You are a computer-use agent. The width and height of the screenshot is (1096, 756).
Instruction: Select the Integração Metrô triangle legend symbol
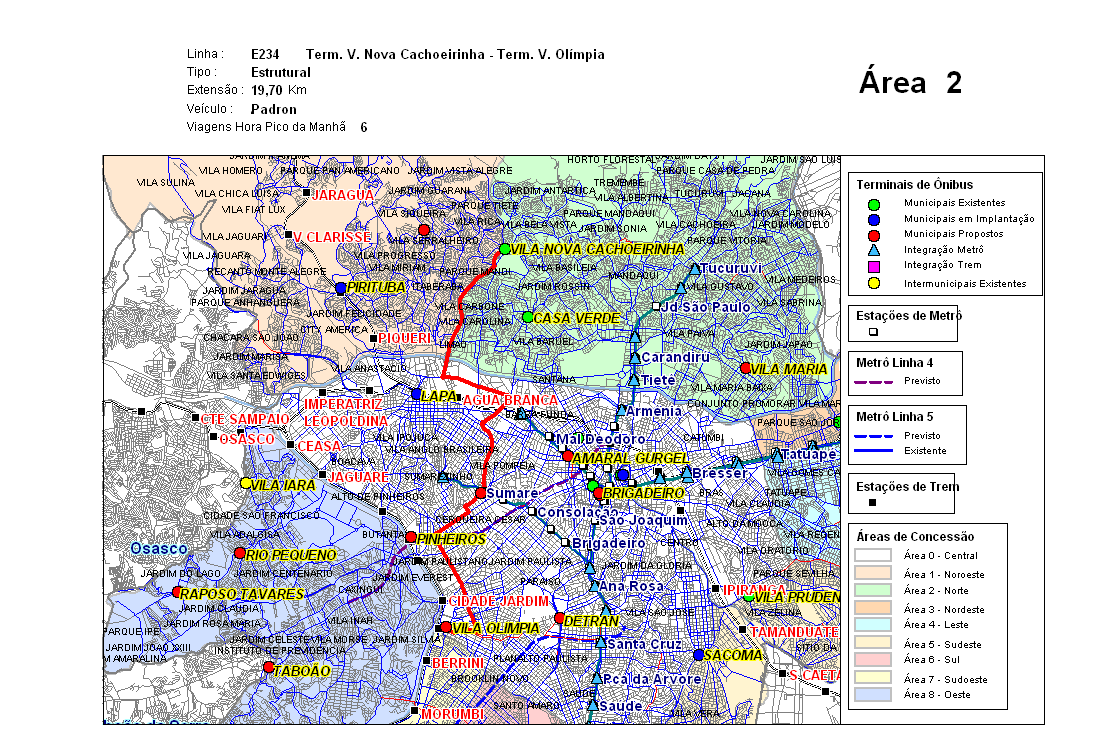[874, 250]
